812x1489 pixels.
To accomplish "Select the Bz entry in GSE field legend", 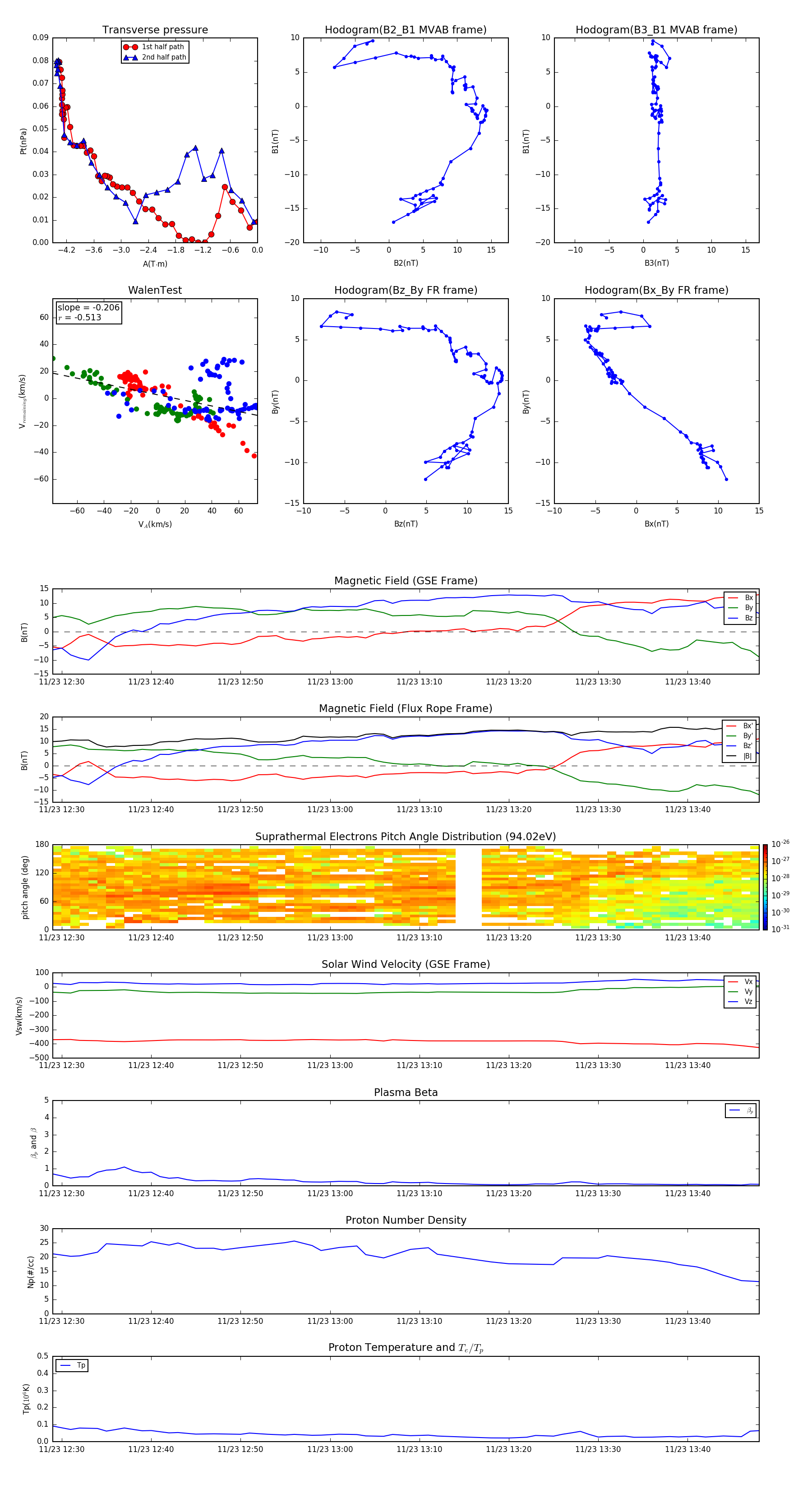I will point(741,619).
